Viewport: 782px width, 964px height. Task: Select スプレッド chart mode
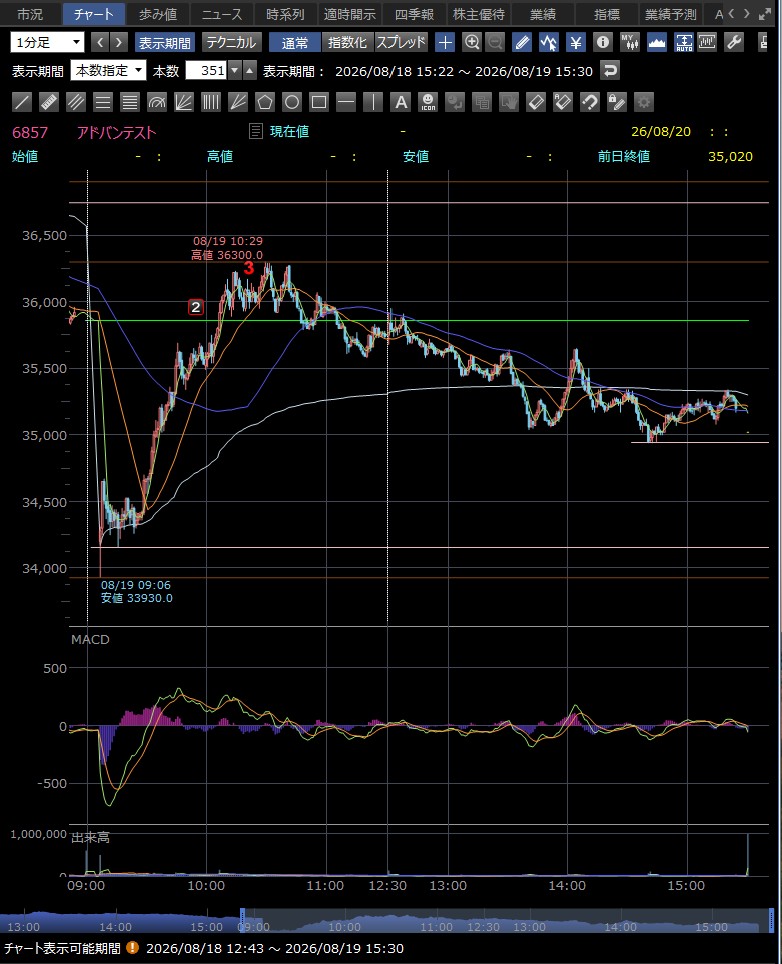(401, 42)
